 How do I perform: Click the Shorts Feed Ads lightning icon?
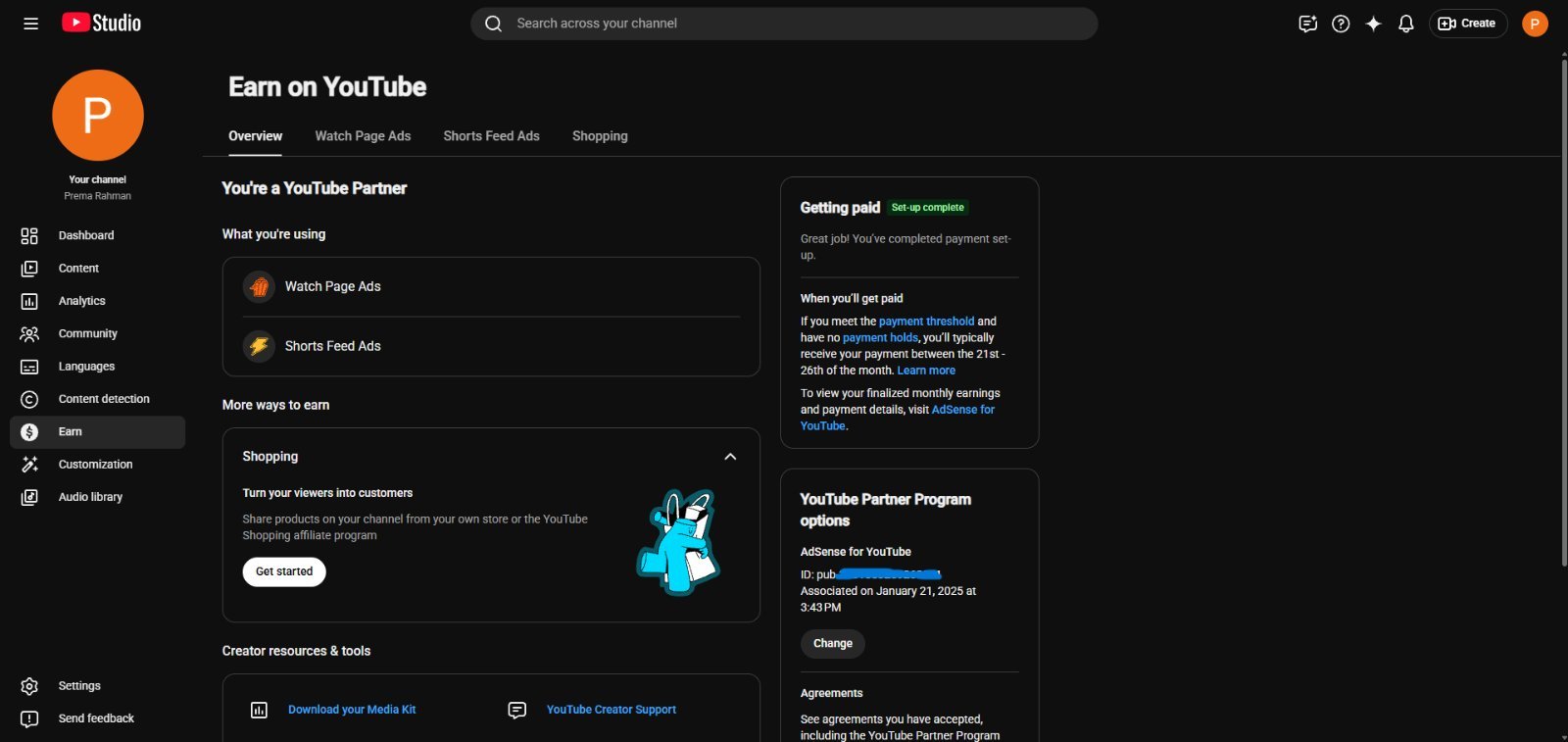point(259,346)
